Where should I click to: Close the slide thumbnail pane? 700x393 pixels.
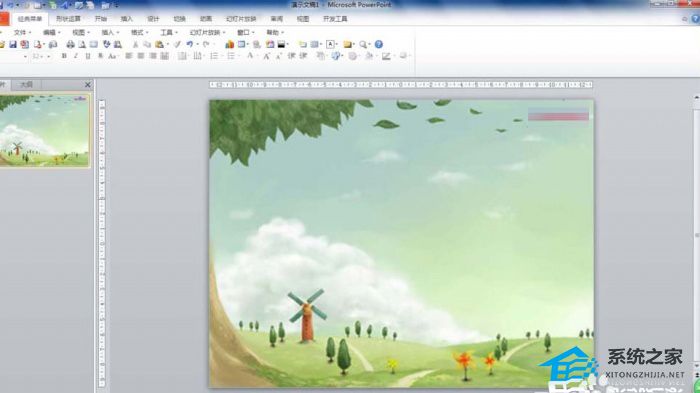[x=88, y=84]
